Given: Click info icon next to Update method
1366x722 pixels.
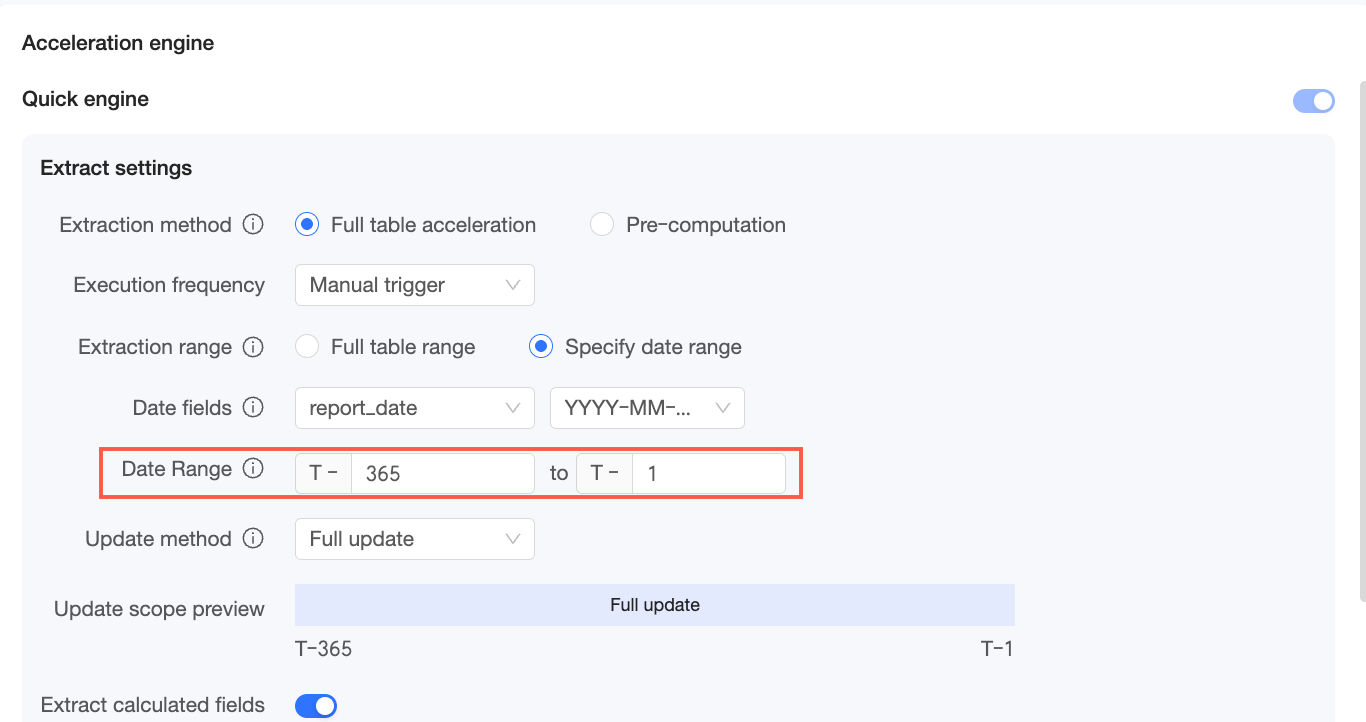Looking at the screenshot, I should pyautogui.click(x=254, y=539).
